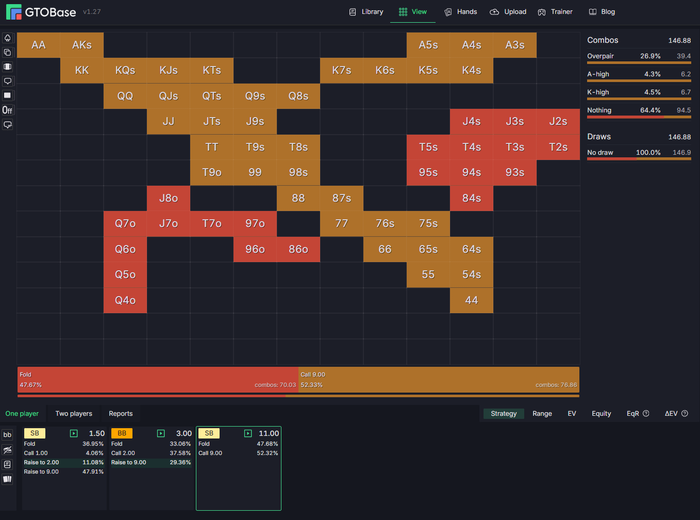Select the Equity display button
This screenshot has width=700, height=520.
coord(601,414)
